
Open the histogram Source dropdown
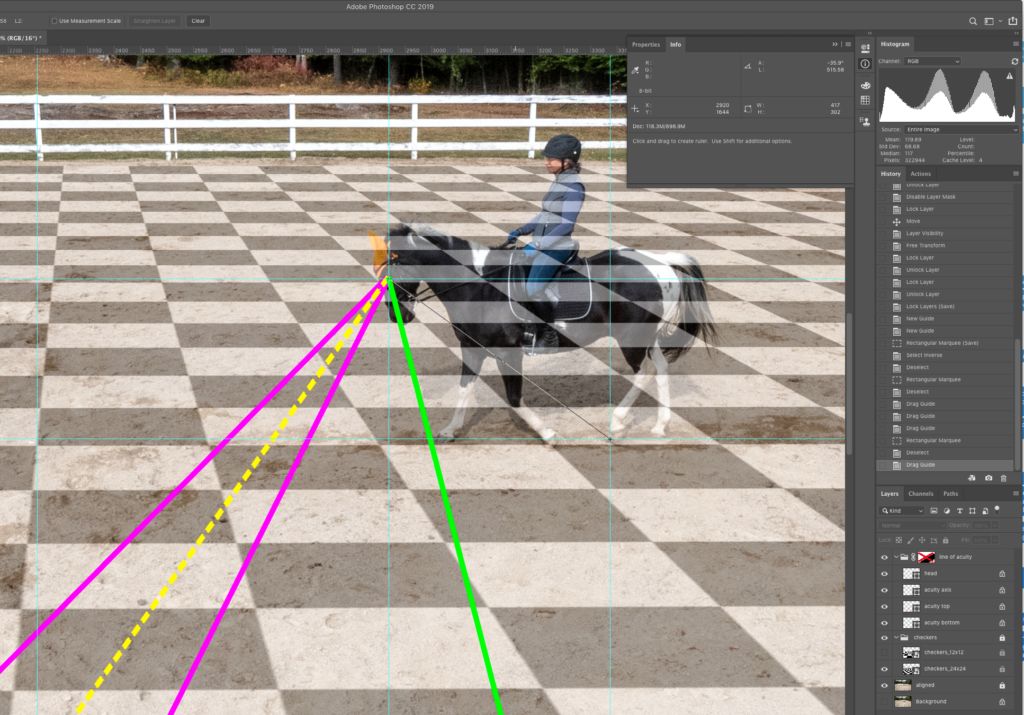961,129
